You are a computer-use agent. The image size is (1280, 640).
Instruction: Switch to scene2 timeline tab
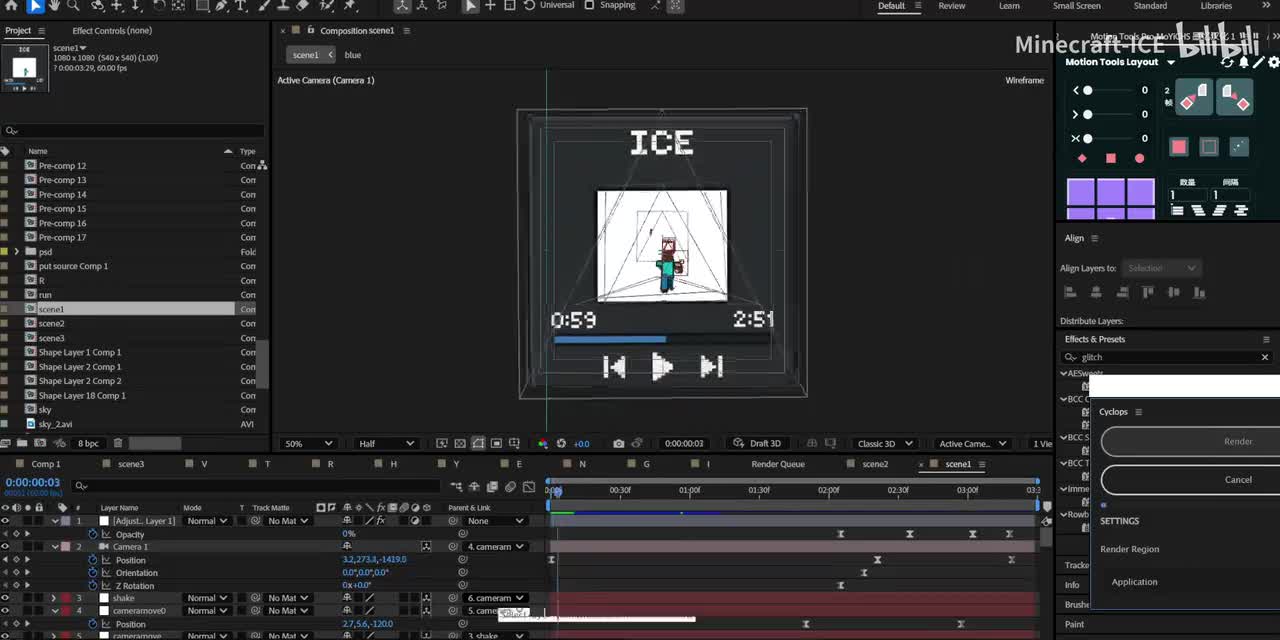tap(875, 464)
